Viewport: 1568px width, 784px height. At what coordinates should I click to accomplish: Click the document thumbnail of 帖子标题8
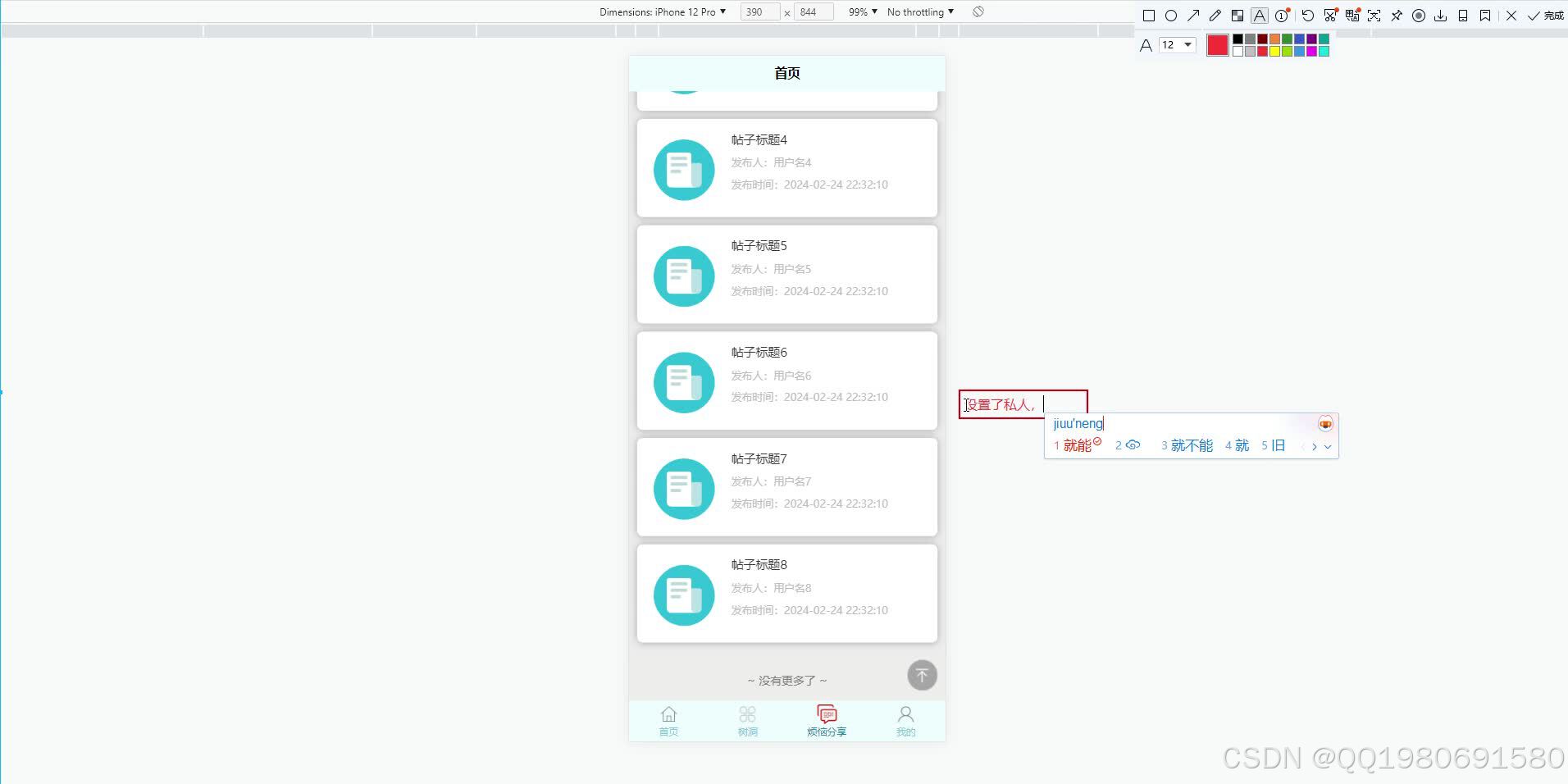(x=684, y=595)
